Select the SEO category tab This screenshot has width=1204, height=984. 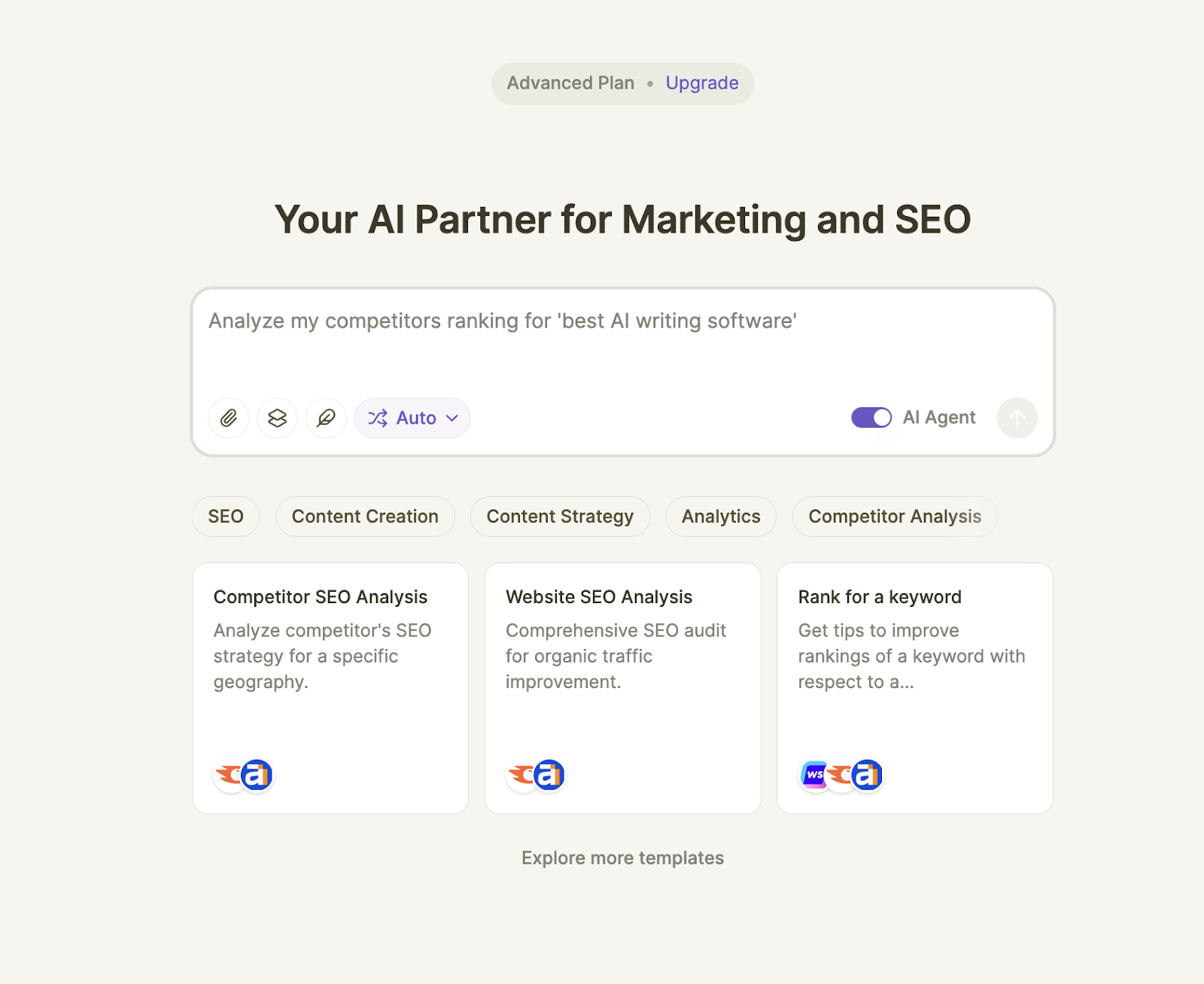[x=226, y=516]
